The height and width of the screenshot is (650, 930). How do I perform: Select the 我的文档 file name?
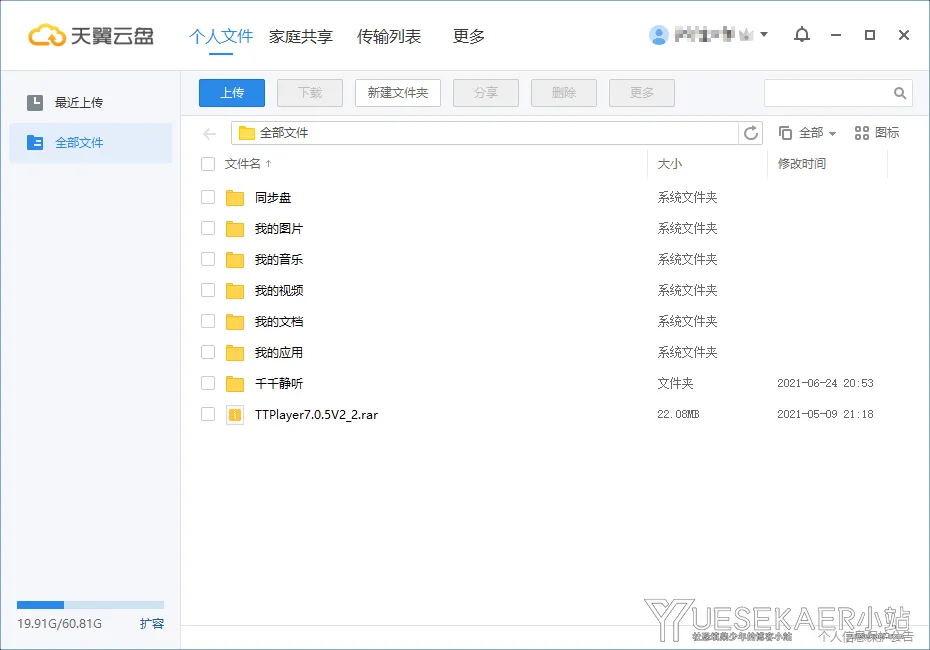click(x=279, y=321)
